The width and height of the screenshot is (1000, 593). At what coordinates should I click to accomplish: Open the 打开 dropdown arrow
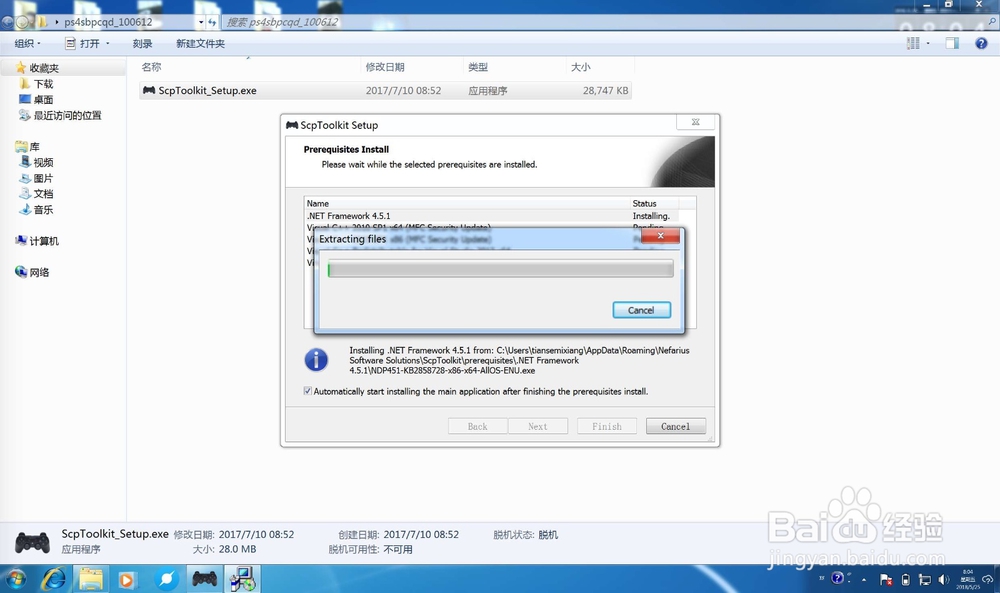[108, 43]
